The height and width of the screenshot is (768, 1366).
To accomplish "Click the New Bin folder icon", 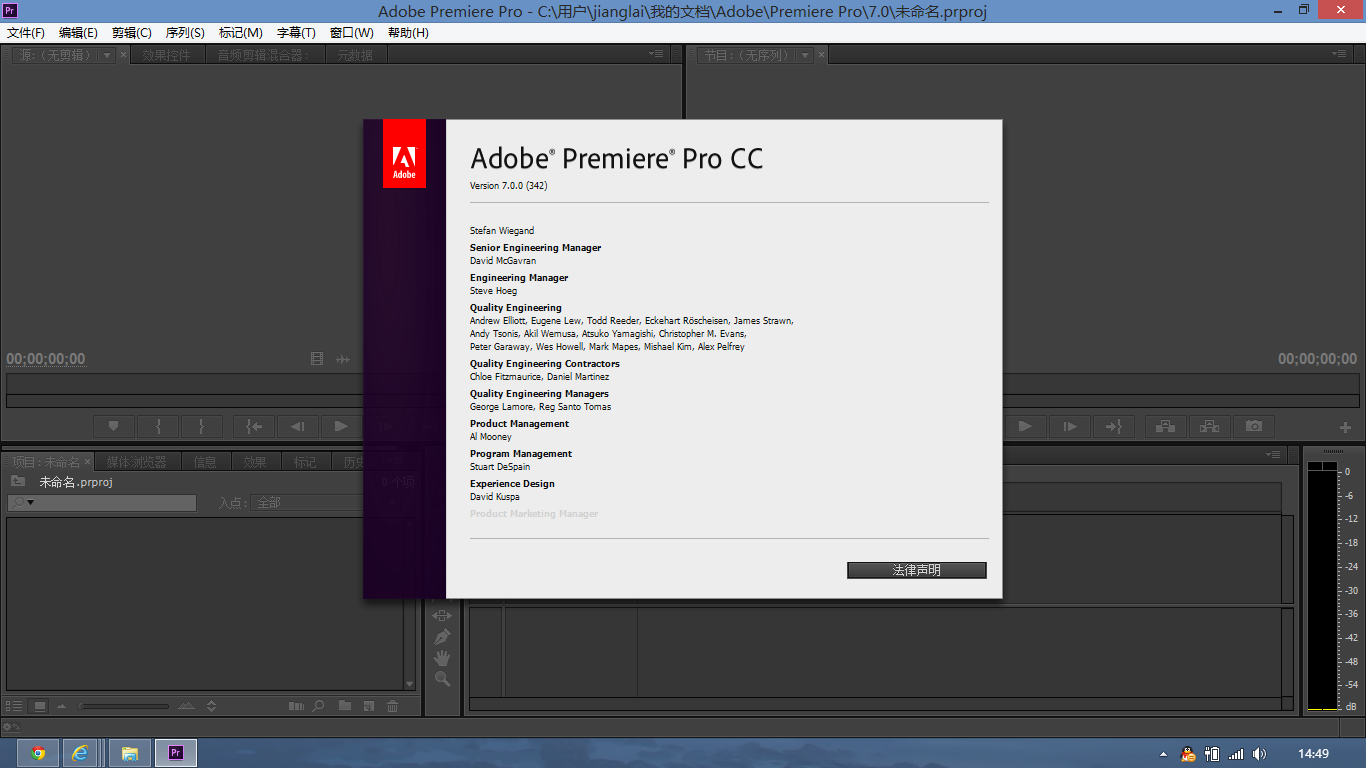I will pos(345,706).
